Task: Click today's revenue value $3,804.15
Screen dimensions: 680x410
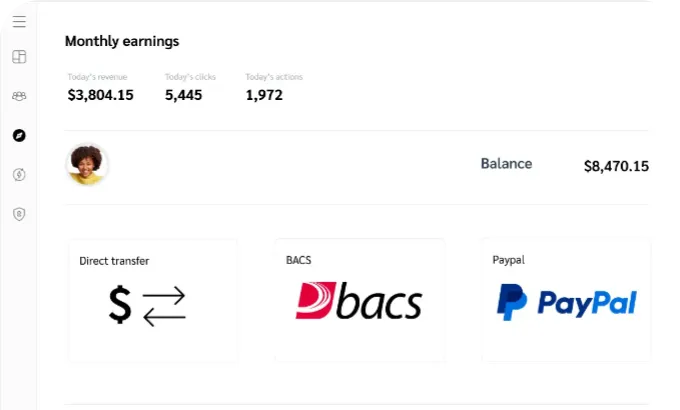Action: 100,95
